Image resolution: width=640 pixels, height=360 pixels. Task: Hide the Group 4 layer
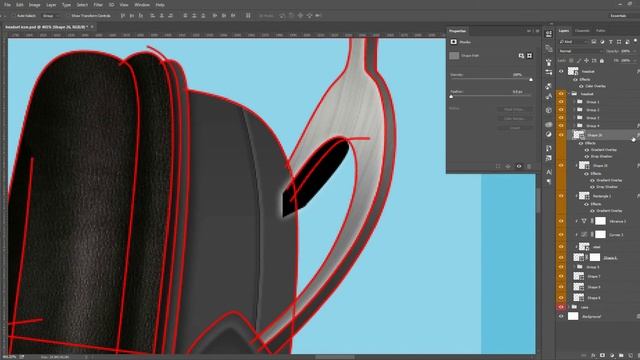[561, 126]
